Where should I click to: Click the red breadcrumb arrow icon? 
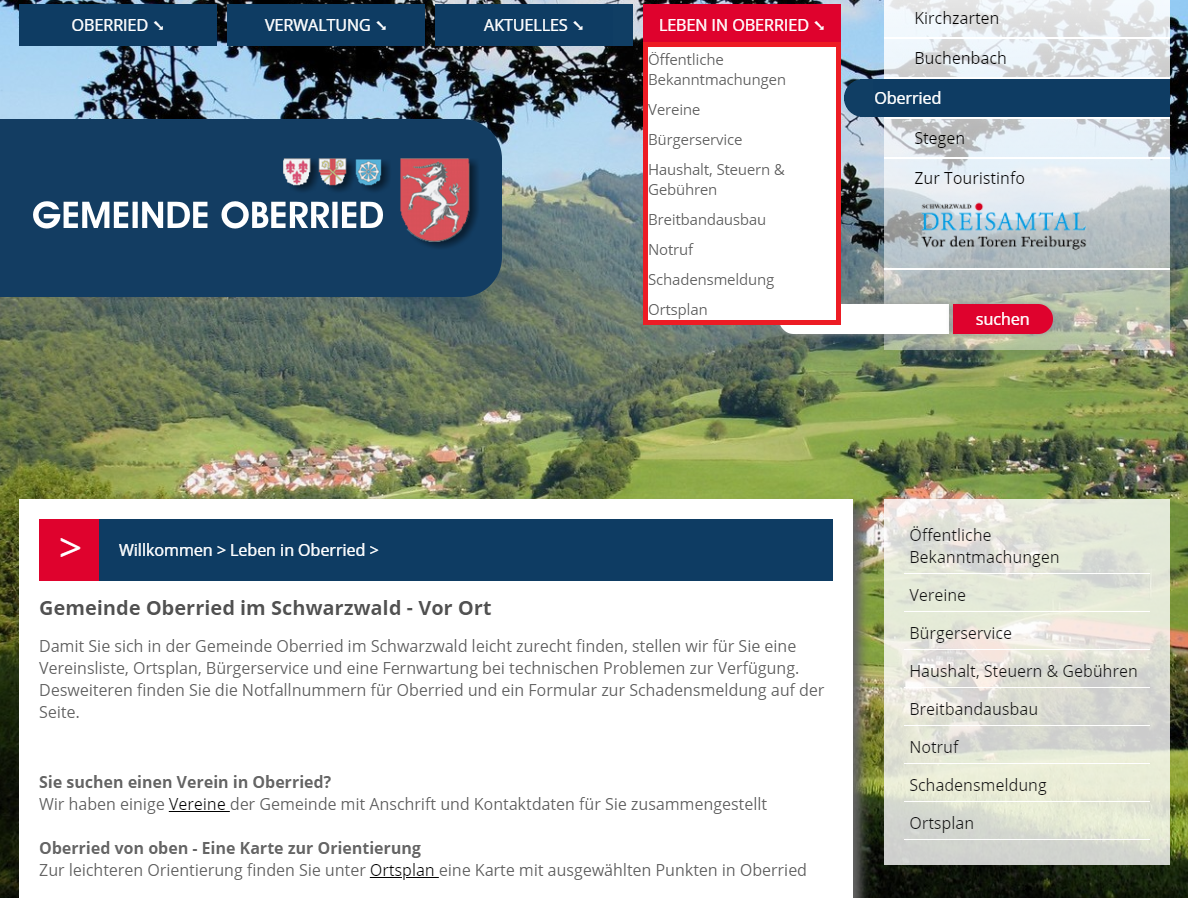69,550
